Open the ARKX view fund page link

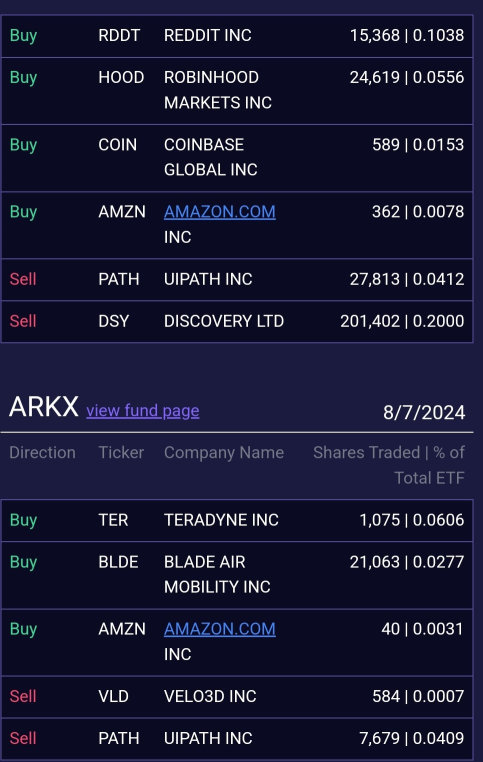(x=143, y=411)
